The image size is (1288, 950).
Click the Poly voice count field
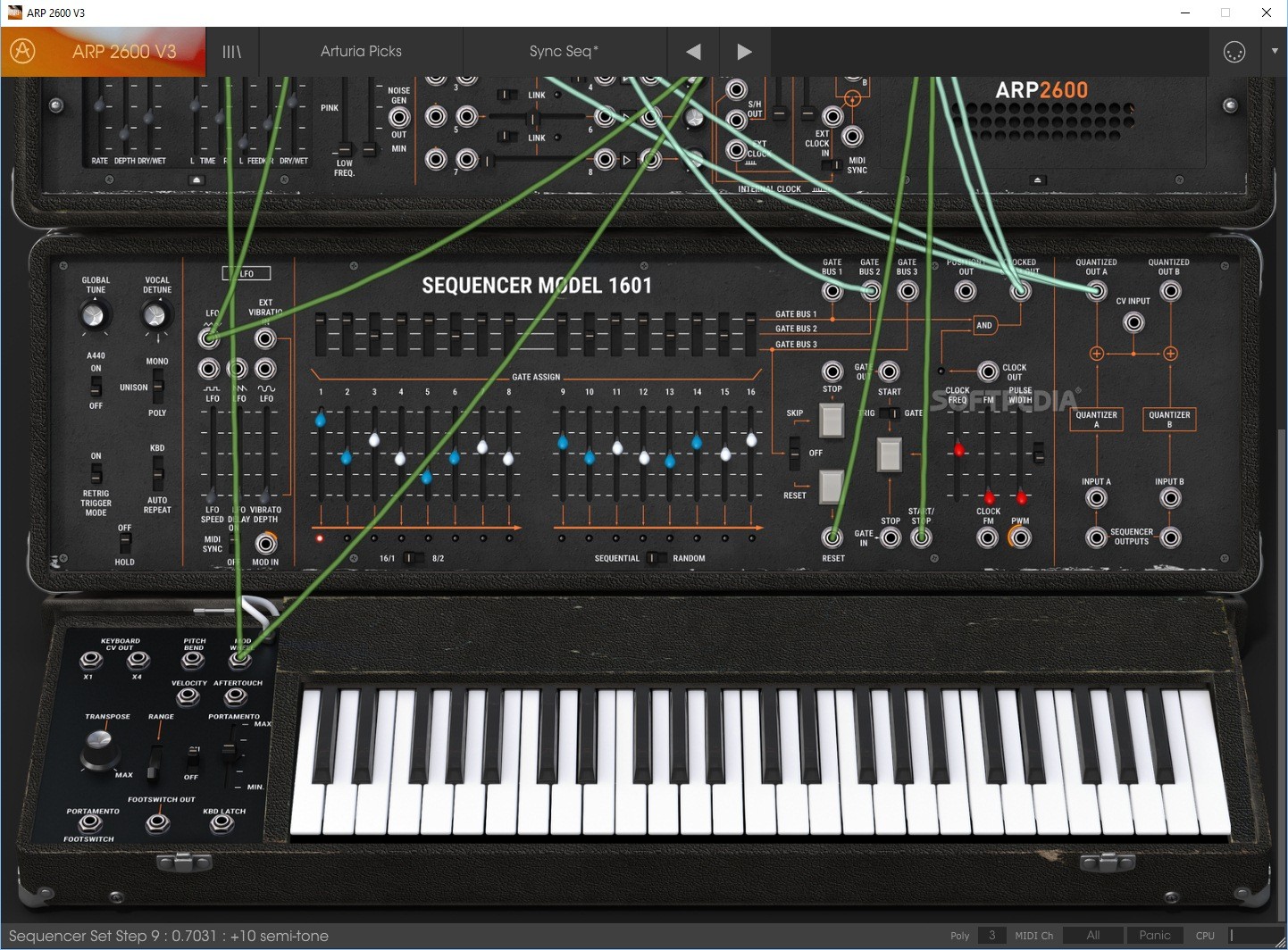991,936
